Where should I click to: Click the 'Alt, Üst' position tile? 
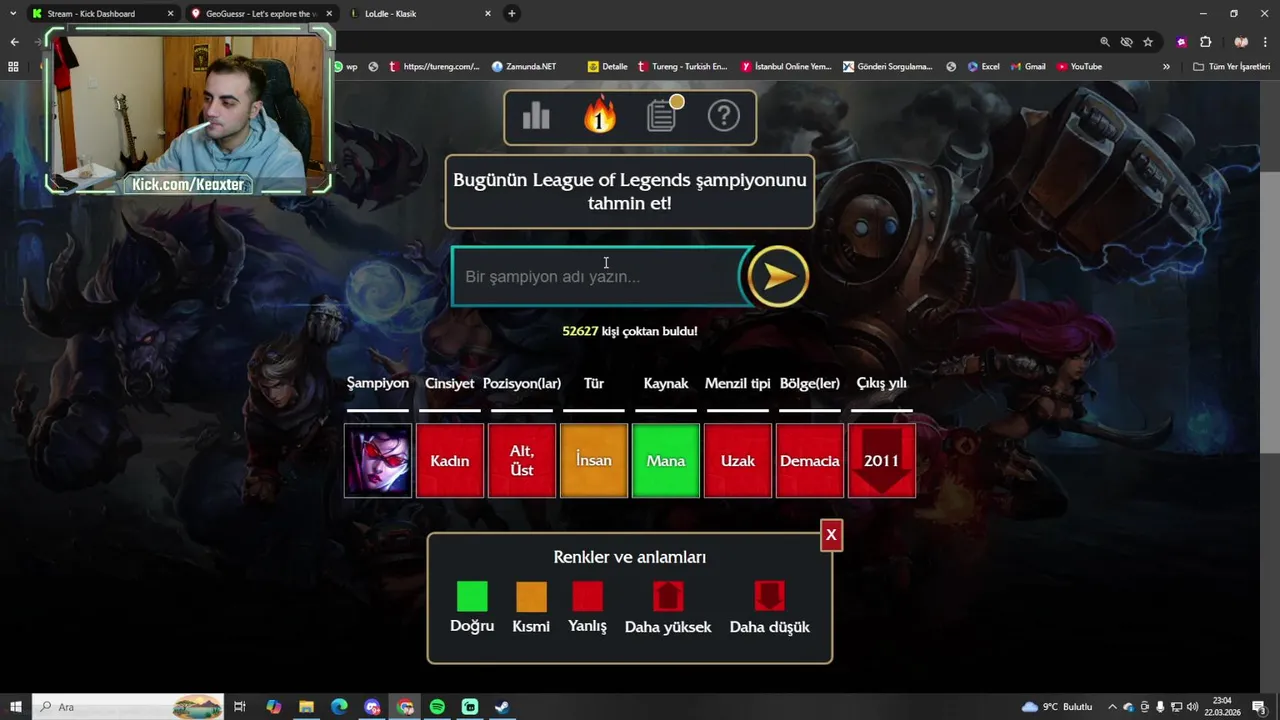coord(522,461)
